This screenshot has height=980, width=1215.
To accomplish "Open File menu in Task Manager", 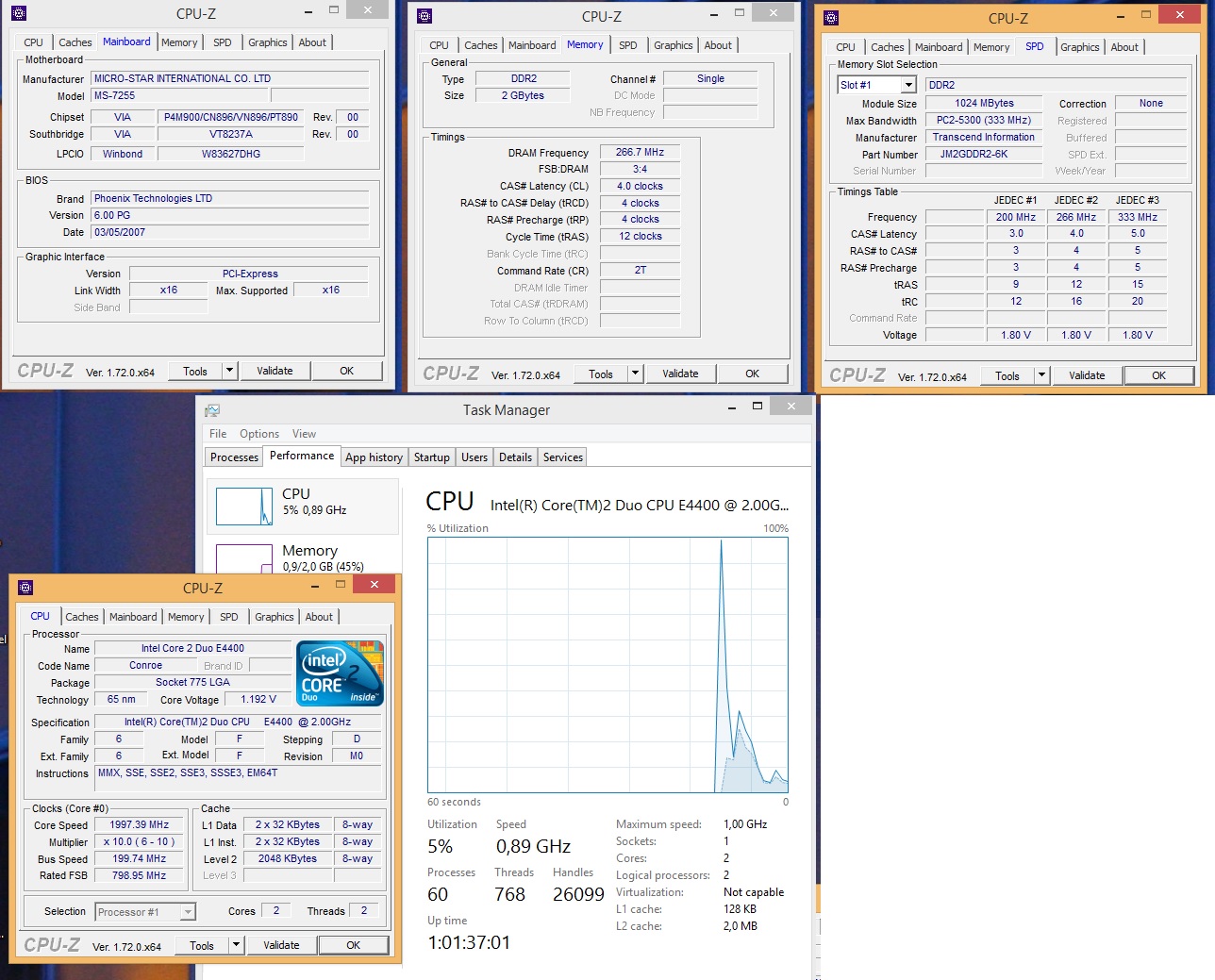I will tap(218, 434).
